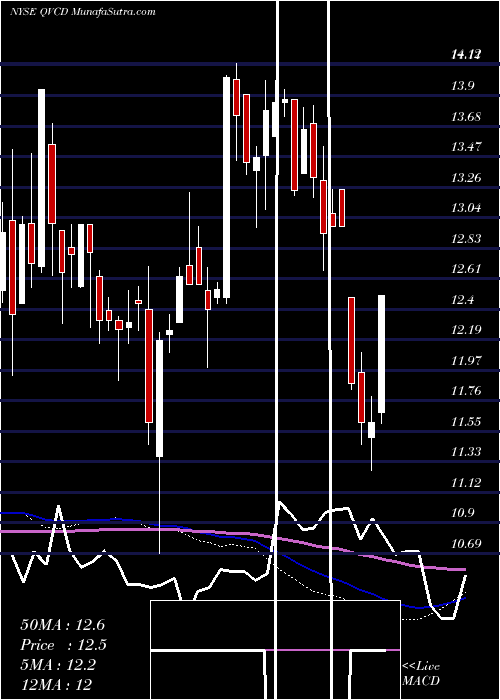Click the 5MA : 12.2 readout
Image resolution: width=500 pixels, height=700 pixels.
[x=58, y=665]
